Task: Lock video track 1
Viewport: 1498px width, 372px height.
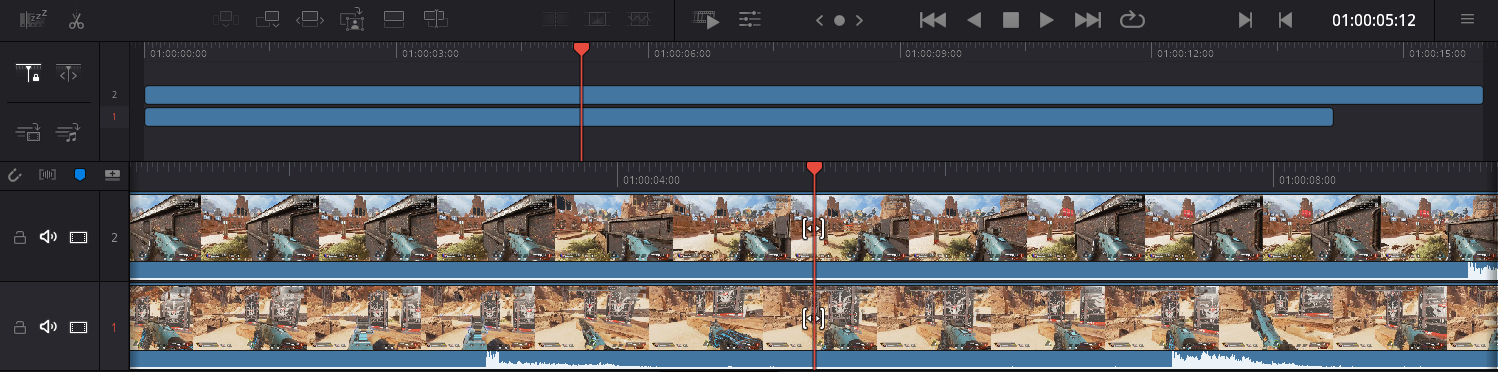Action: coord(19,327)
